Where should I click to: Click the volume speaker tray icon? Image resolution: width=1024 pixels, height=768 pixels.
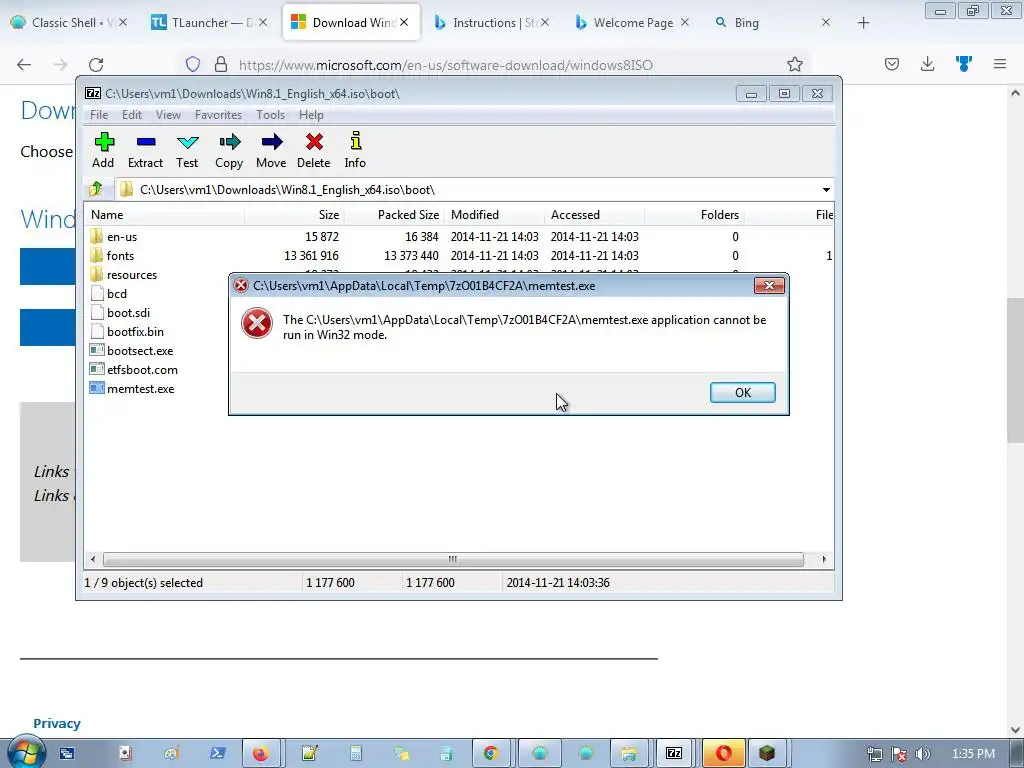(x=923, y=754)
